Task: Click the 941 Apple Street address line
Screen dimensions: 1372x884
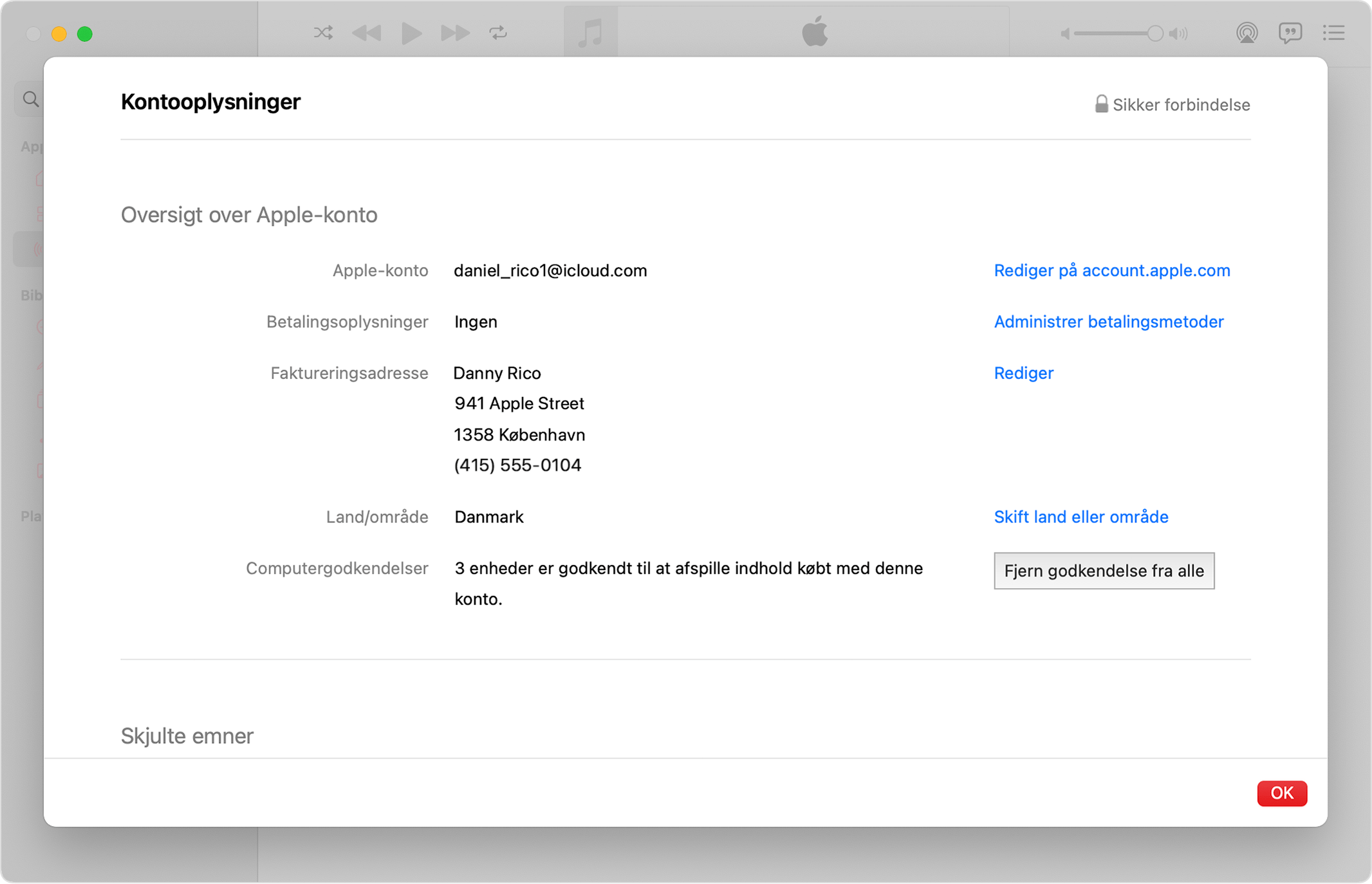Action: (519, 403)
